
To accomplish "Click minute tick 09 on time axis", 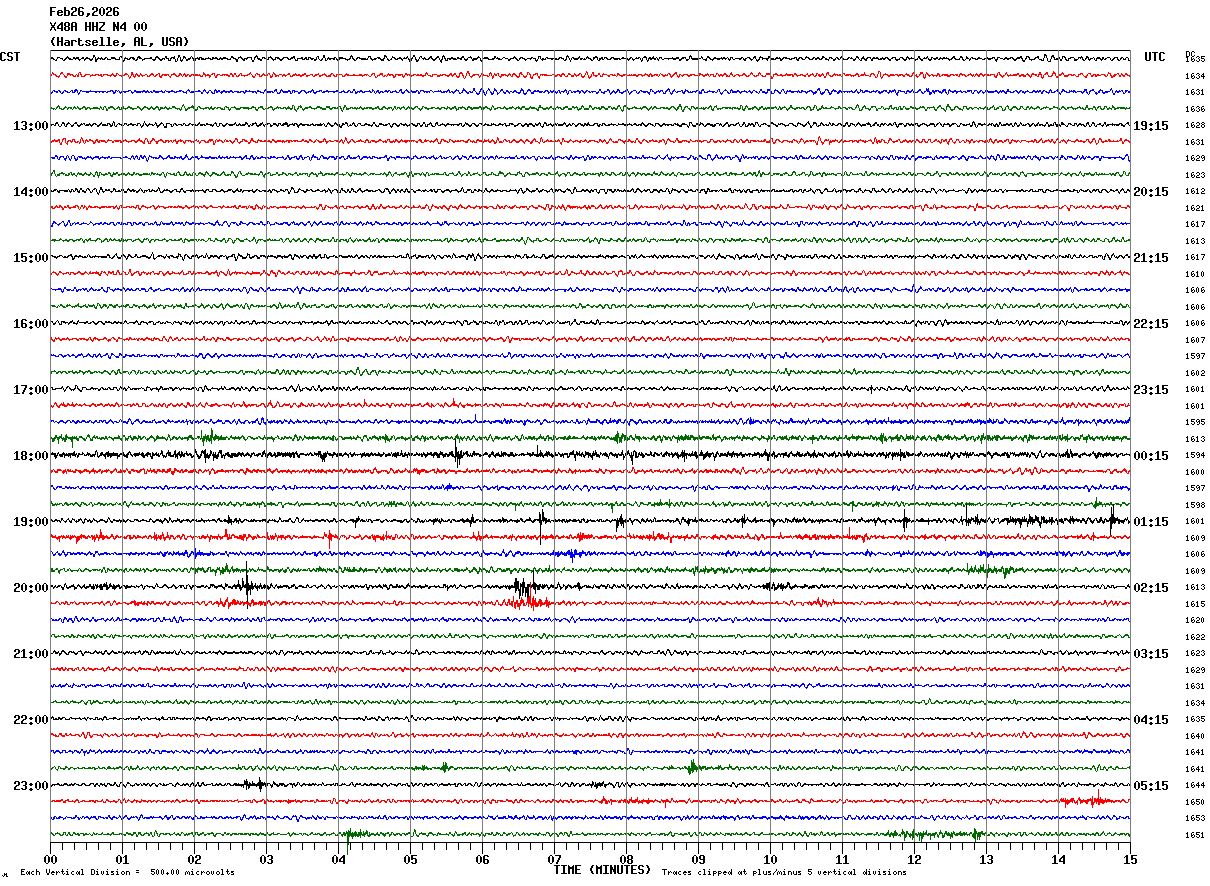I will click(x=698, y=859).
